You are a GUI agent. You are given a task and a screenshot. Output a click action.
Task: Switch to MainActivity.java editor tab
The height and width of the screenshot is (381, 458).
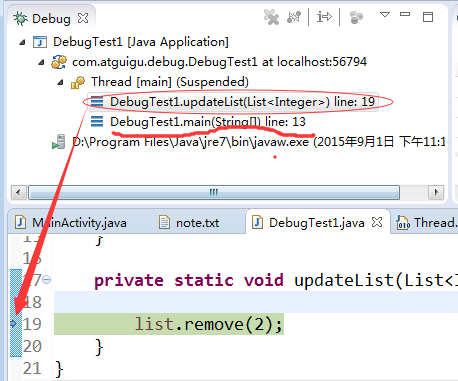(71, 223)
